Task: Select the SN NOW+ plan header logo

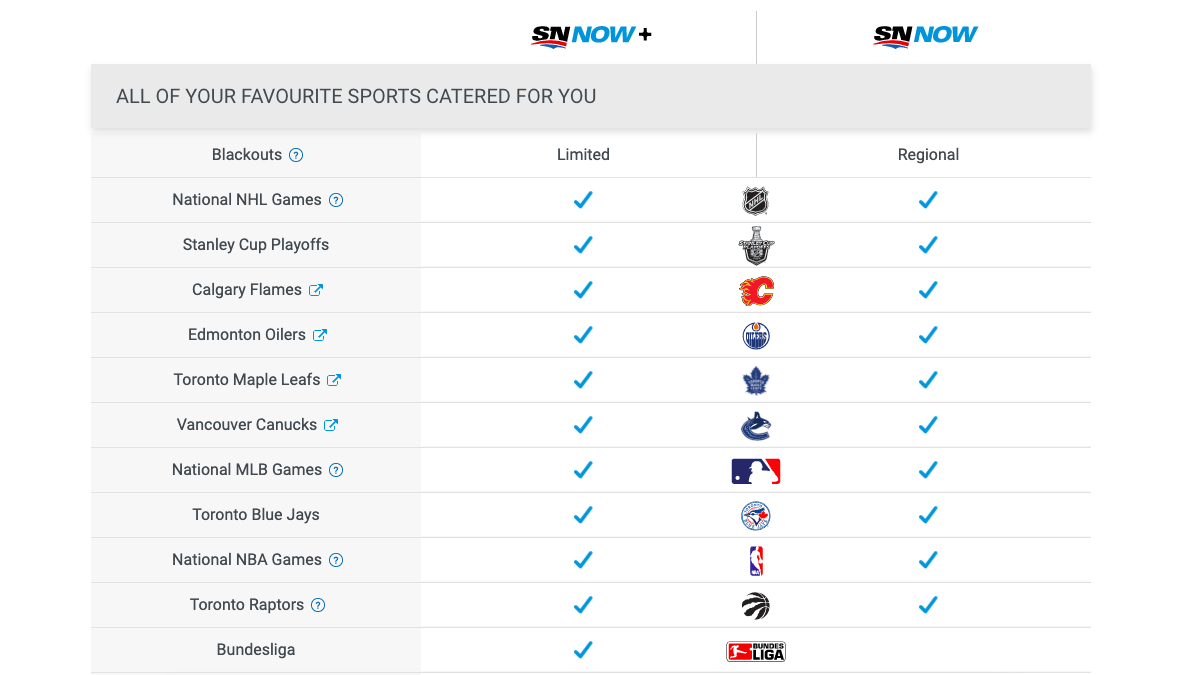Action: (591, 35)
